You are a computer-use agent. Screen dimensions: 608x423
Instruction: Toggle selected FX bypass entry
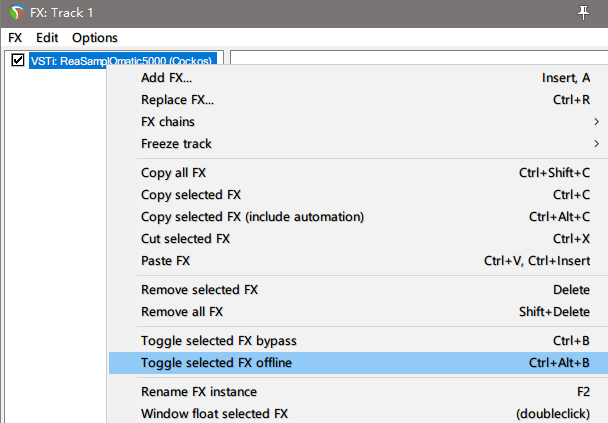[358, 341]
